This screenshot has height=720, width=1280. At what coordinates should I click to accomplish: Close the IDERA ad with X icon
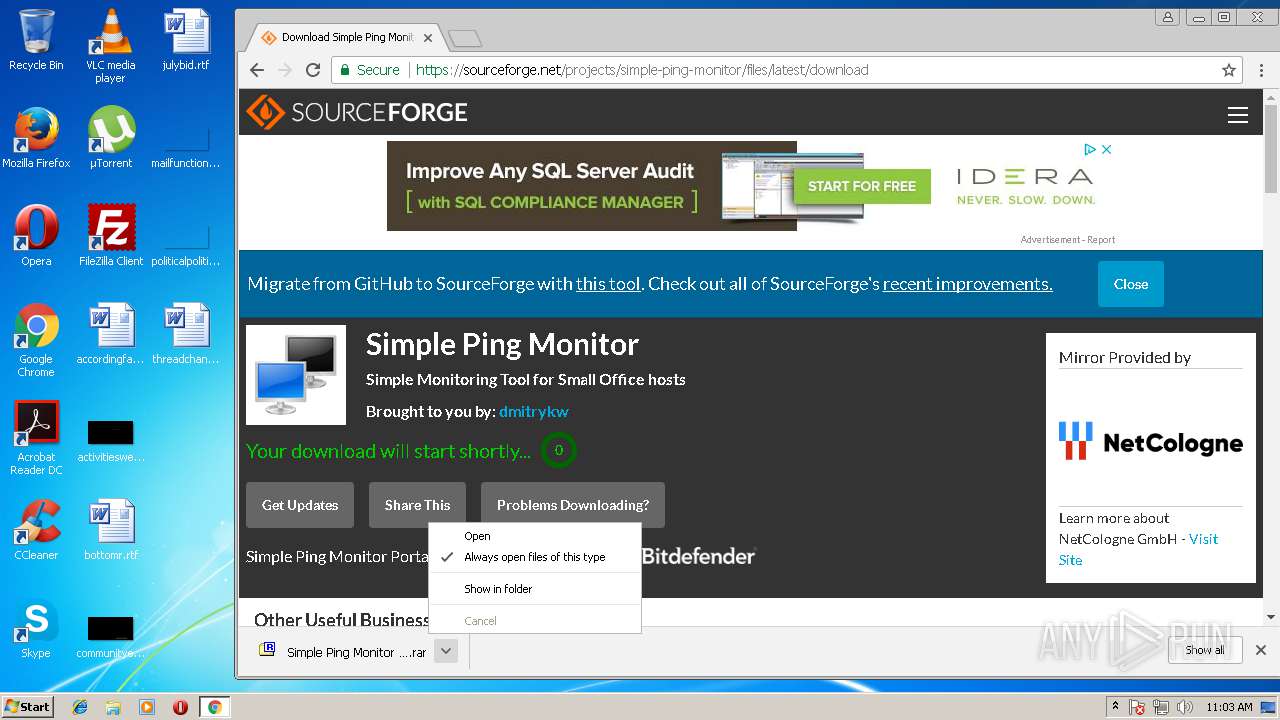pos(1106,149)
